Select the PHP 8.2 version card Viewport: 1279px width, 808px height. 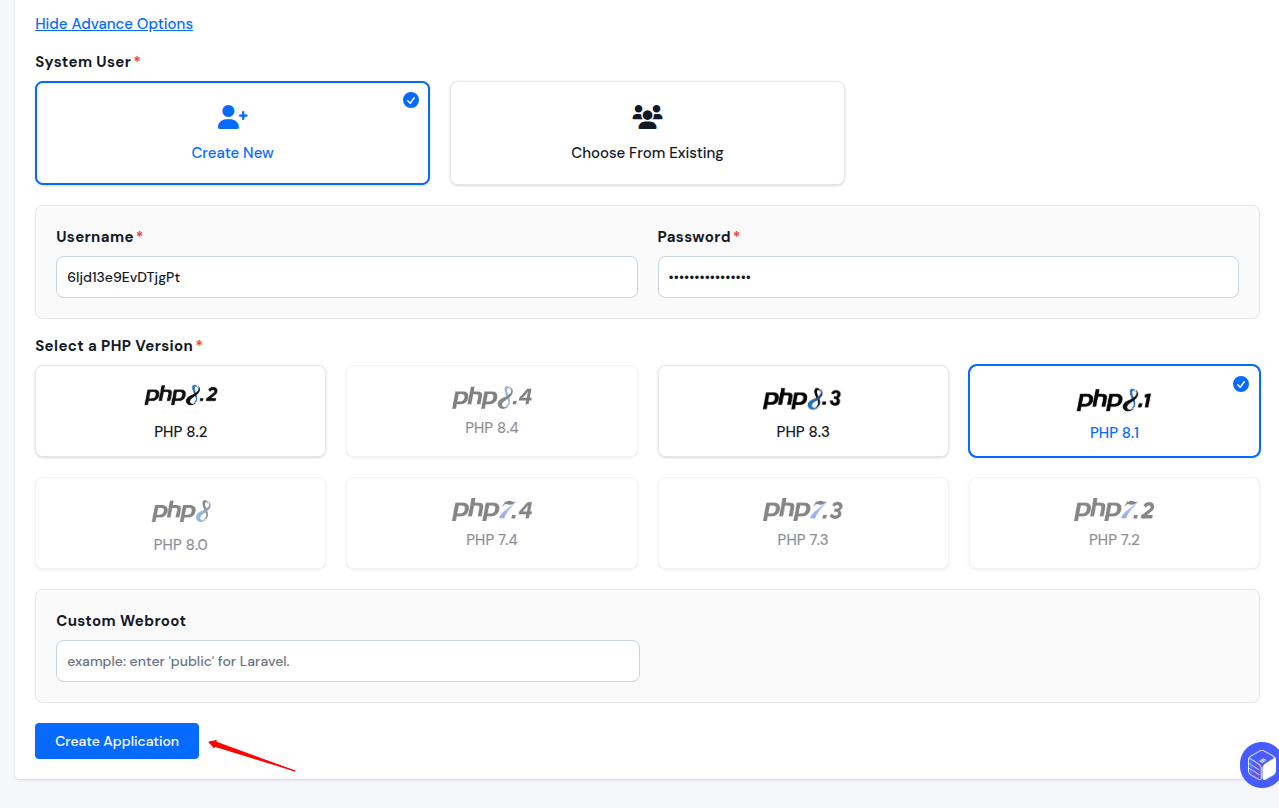click(180, 411)
